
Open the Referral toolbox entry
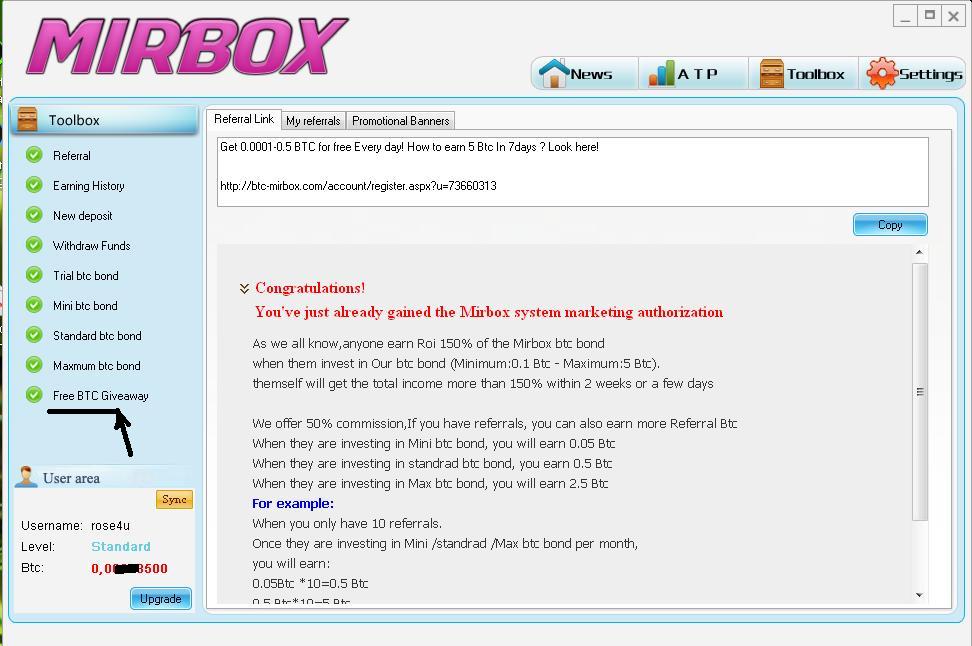[x=72, y=156]
